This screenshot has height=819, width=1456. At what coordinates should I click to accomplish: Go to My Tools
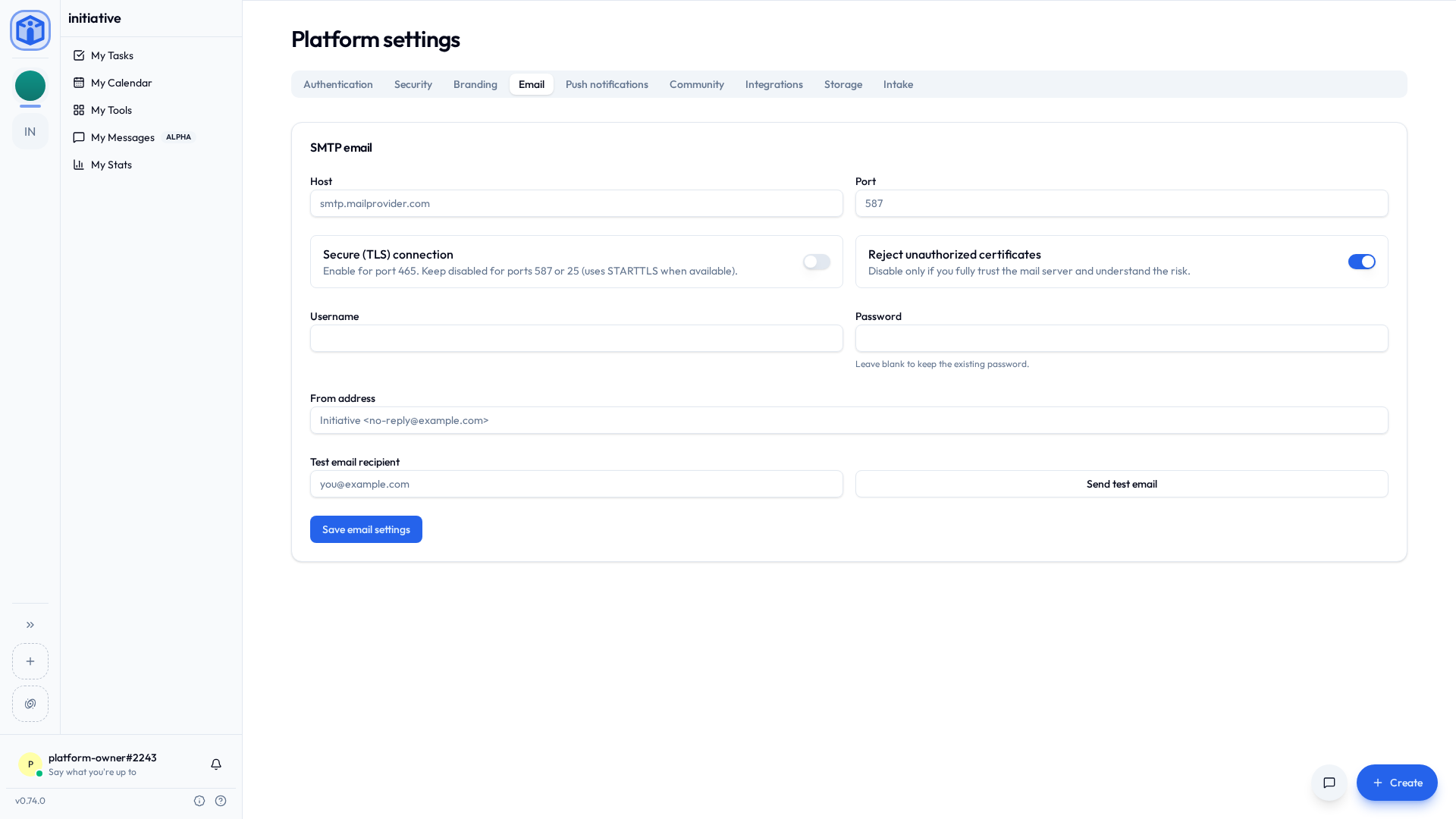(151, 110)
